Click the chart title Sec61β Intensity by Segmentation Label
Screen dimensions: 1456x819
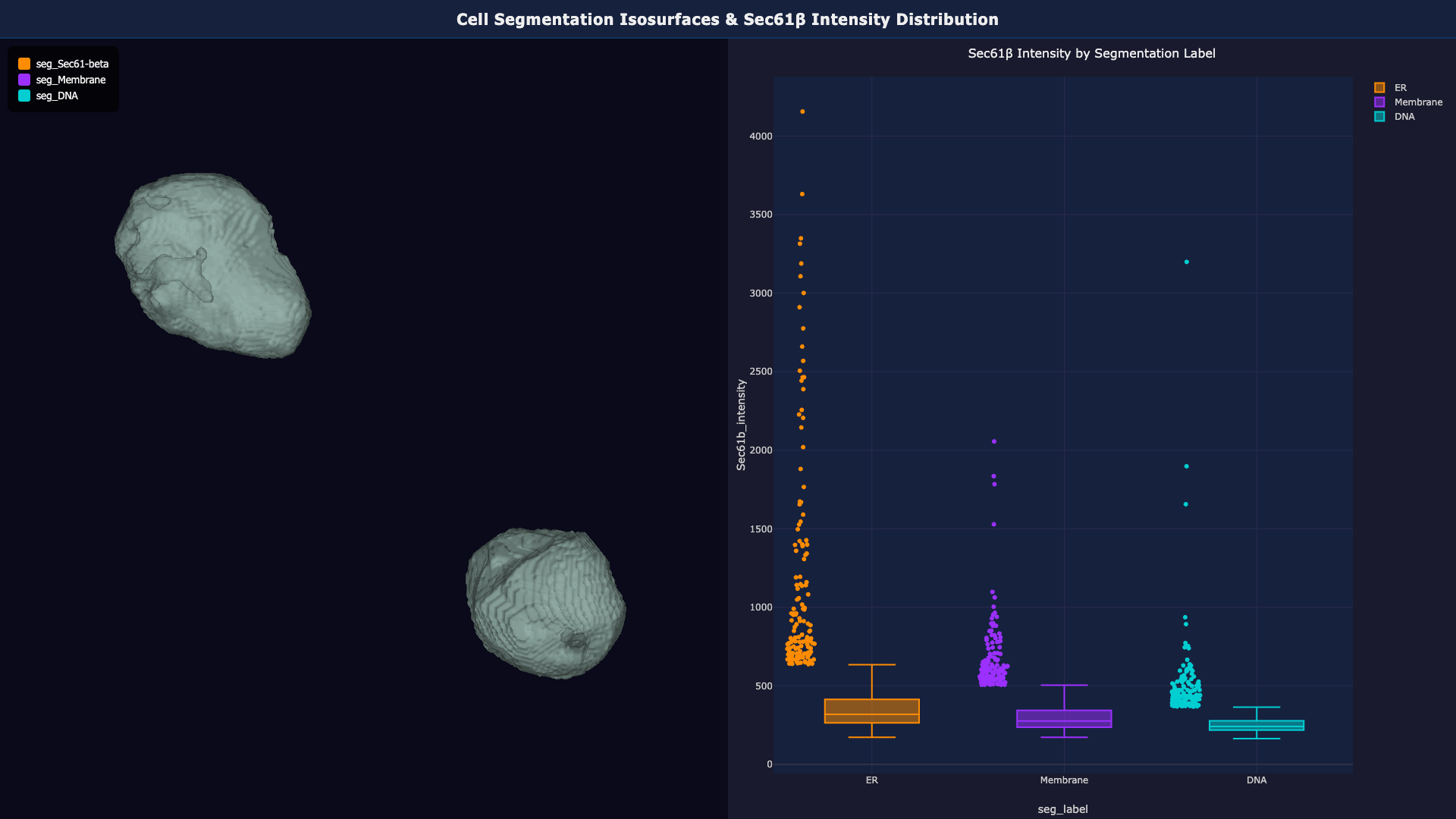click(x=1091, y=53)
